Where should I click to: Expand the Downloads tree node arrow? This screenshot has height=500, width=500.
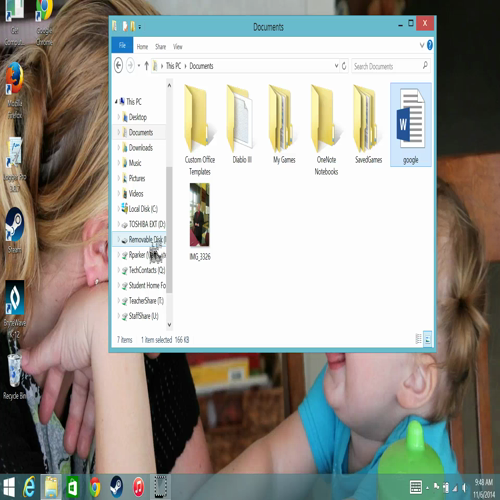119,148
